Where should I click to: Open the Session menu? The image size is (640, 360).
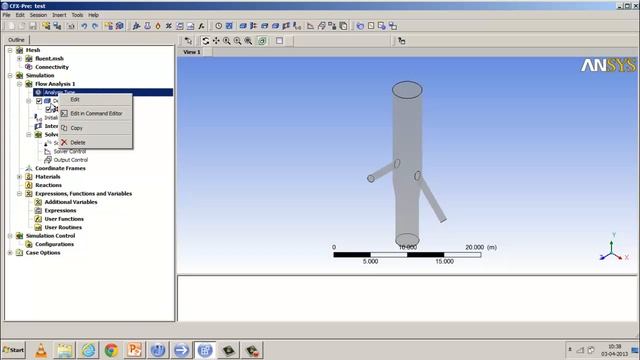tap(38, 15)
